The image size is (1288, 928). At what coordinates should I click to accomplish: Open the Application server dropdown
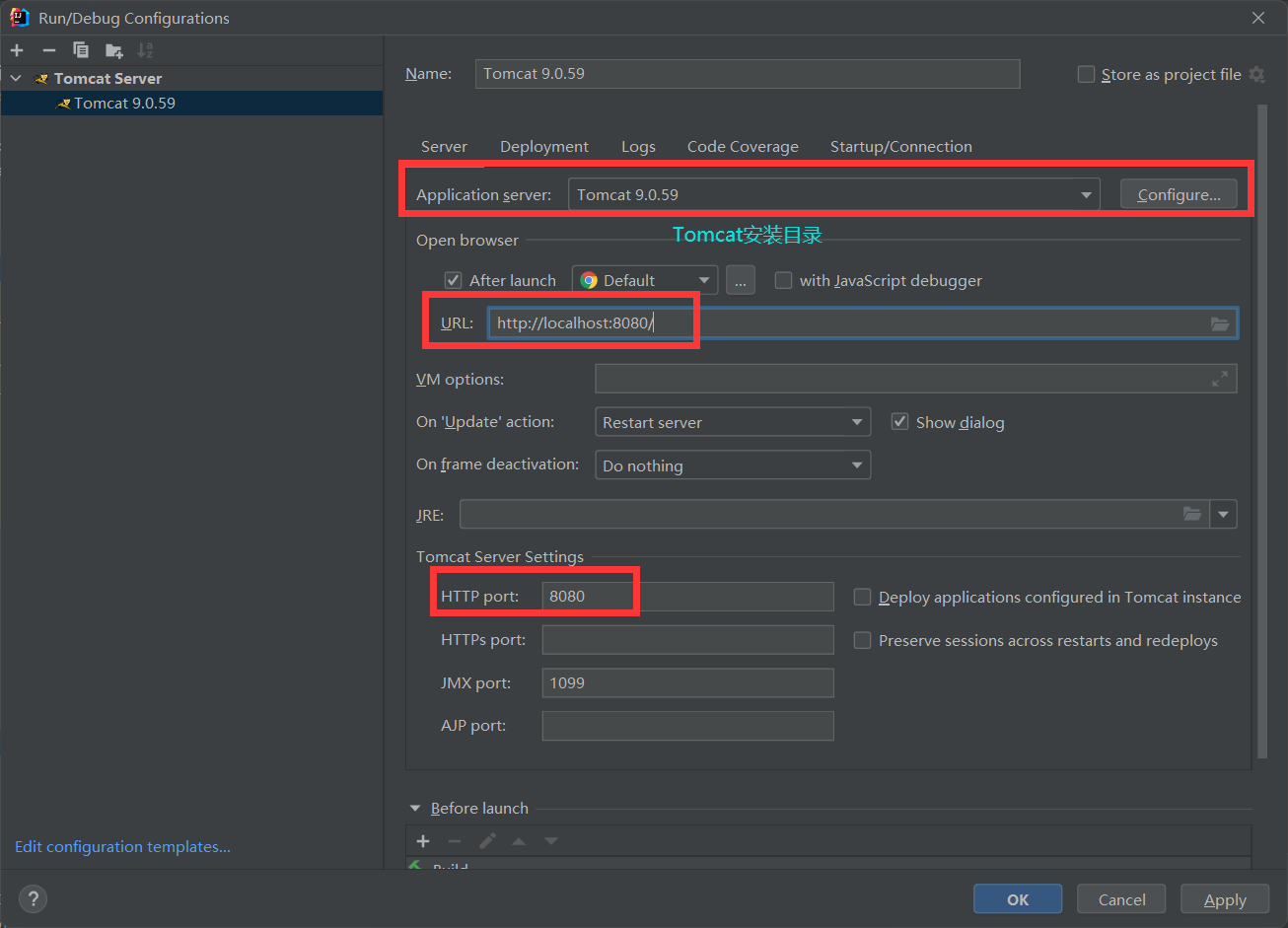pyautogui.click(x=834, y=194)
